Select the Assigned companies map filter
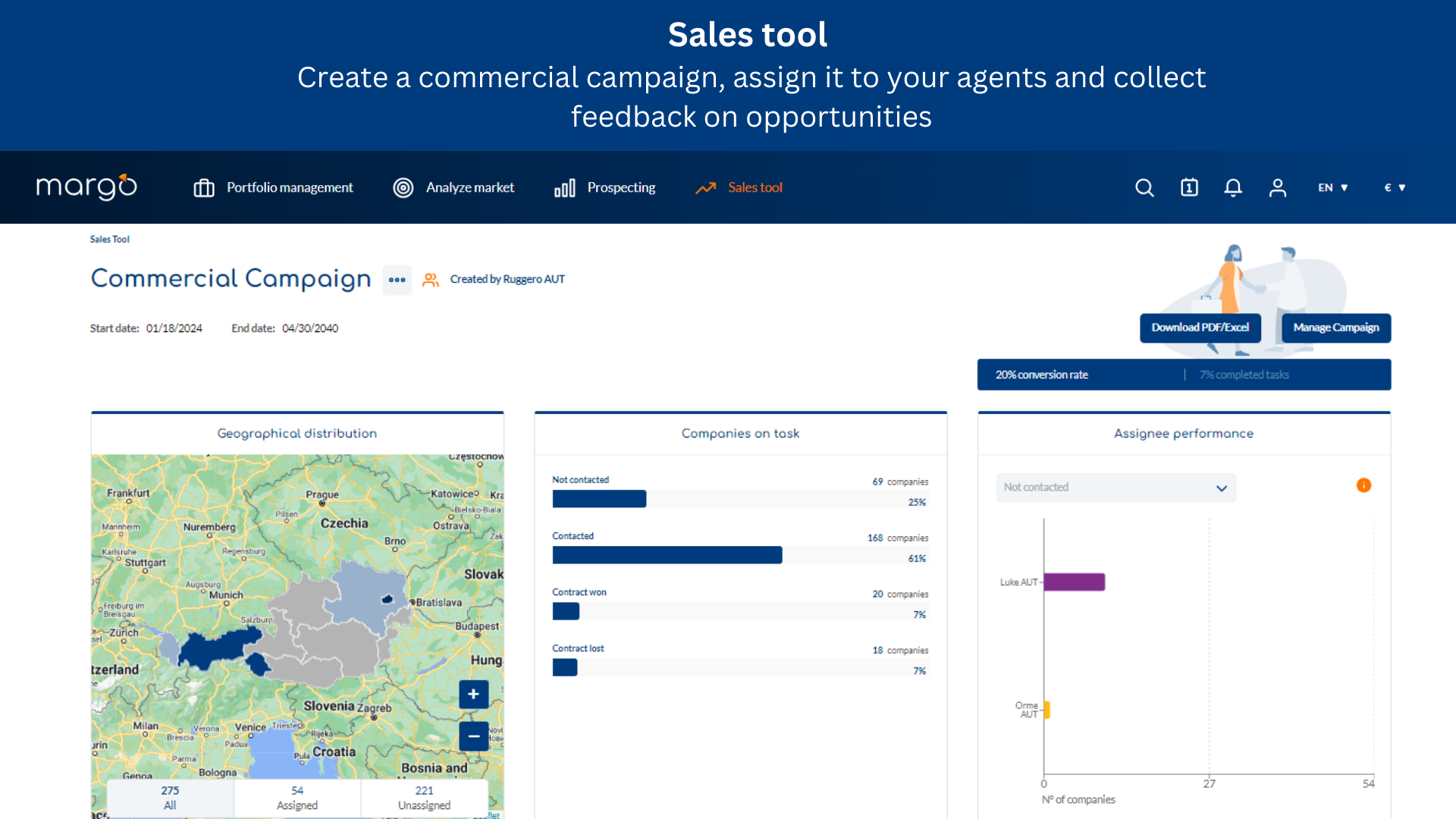 pos(297,798)
